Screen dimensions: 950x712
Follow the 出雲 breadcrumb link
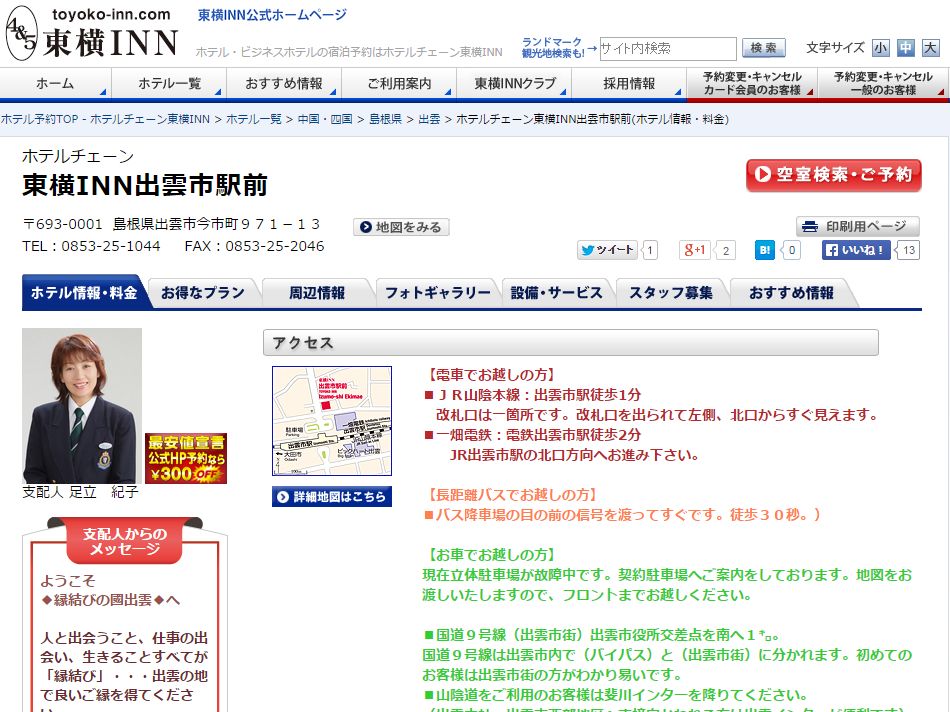tap(429, 119)
